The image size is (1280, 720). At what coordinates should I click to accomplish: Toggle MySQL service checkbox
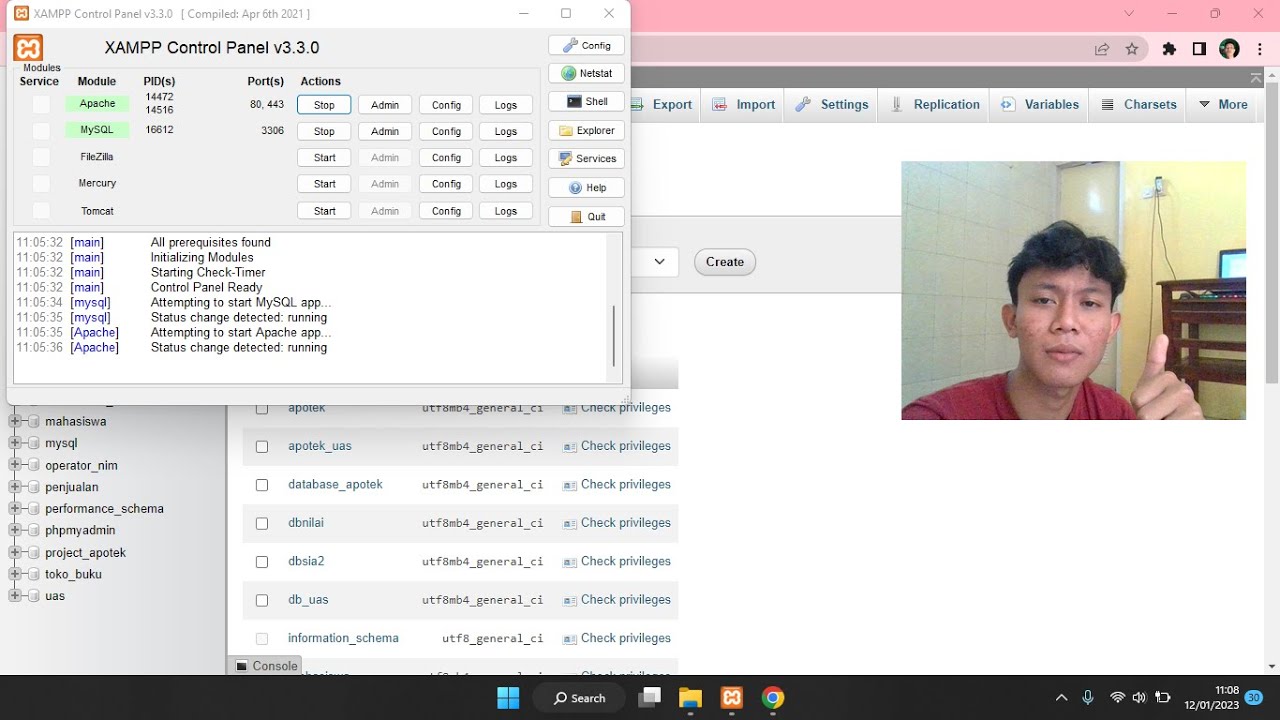pos(41,130)
